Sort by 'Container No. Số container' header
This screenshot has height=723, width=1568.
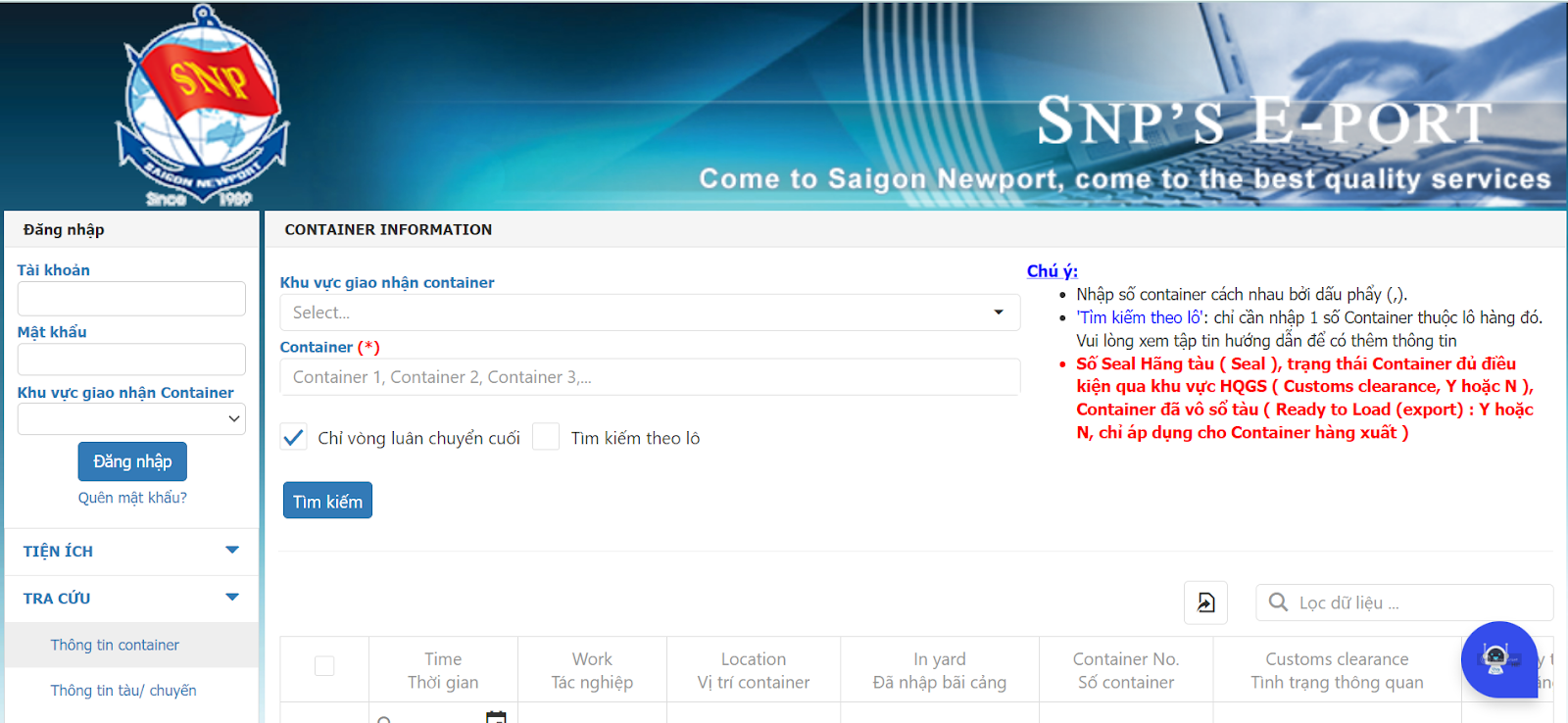[1126, 670]
